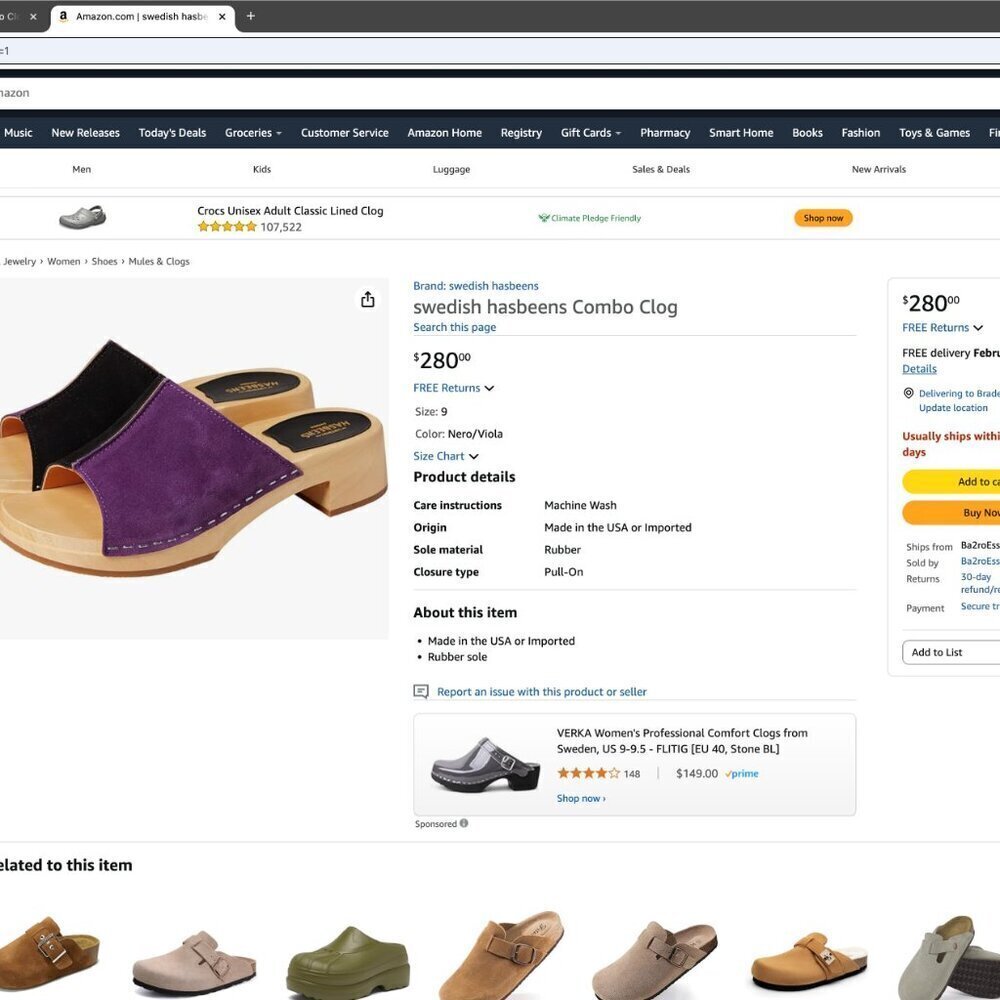The image size is (1000, 1000).
Task: Click Shop now link for VERKA clogs
Action: [581, 798]
